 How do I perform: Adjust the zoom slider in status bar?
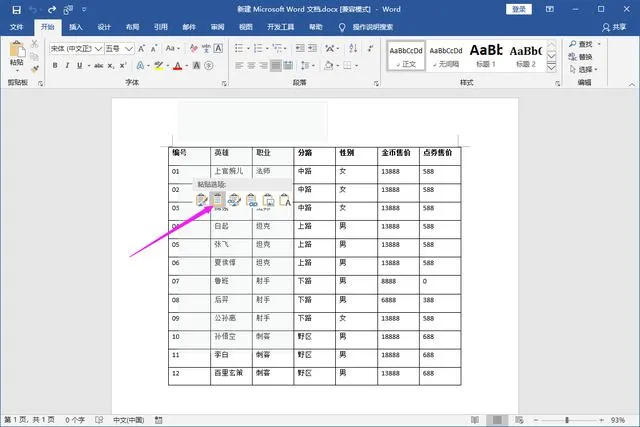click(x=567, y=419)
